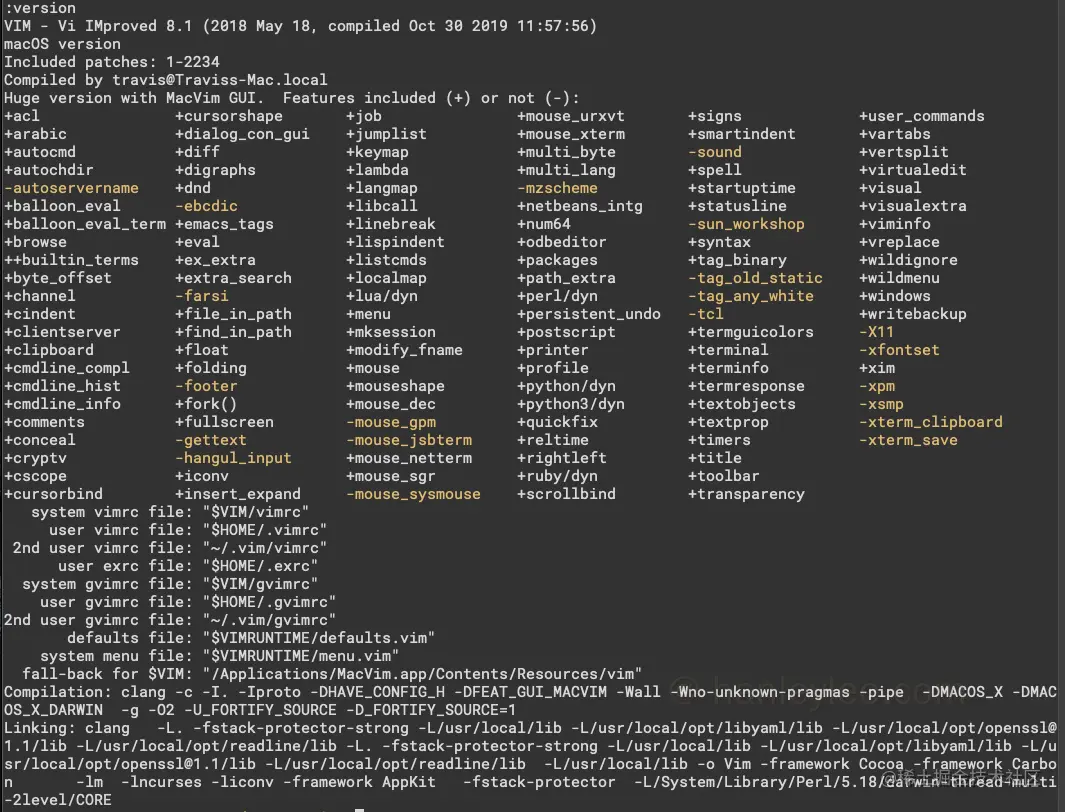Screen dimensions: 1065x812
Task: Click the "$HOME/.gvimrc" path
Action: point(269,602)
